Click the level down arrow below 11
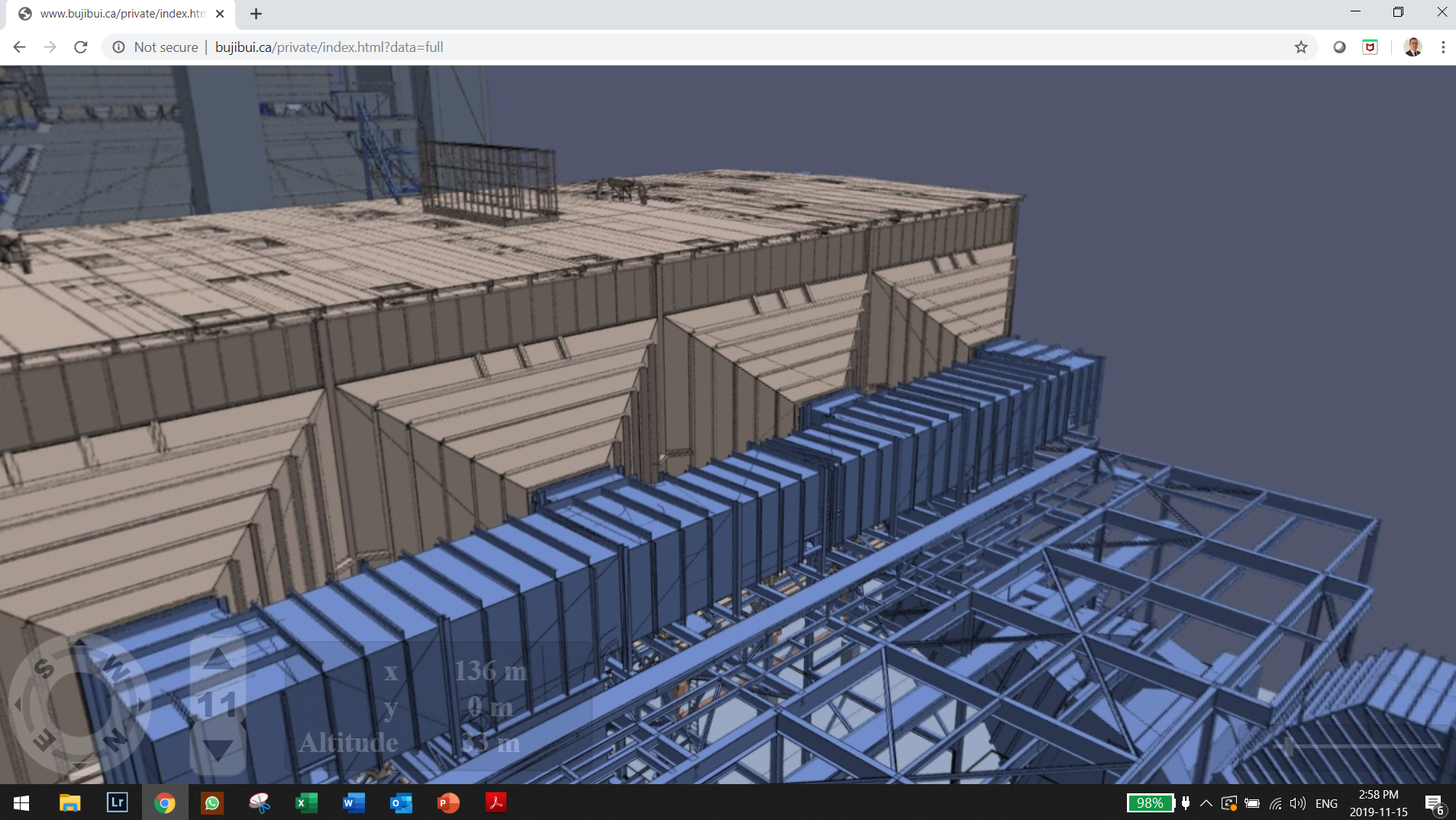The image size is (1456, 820). pos(217,750)
